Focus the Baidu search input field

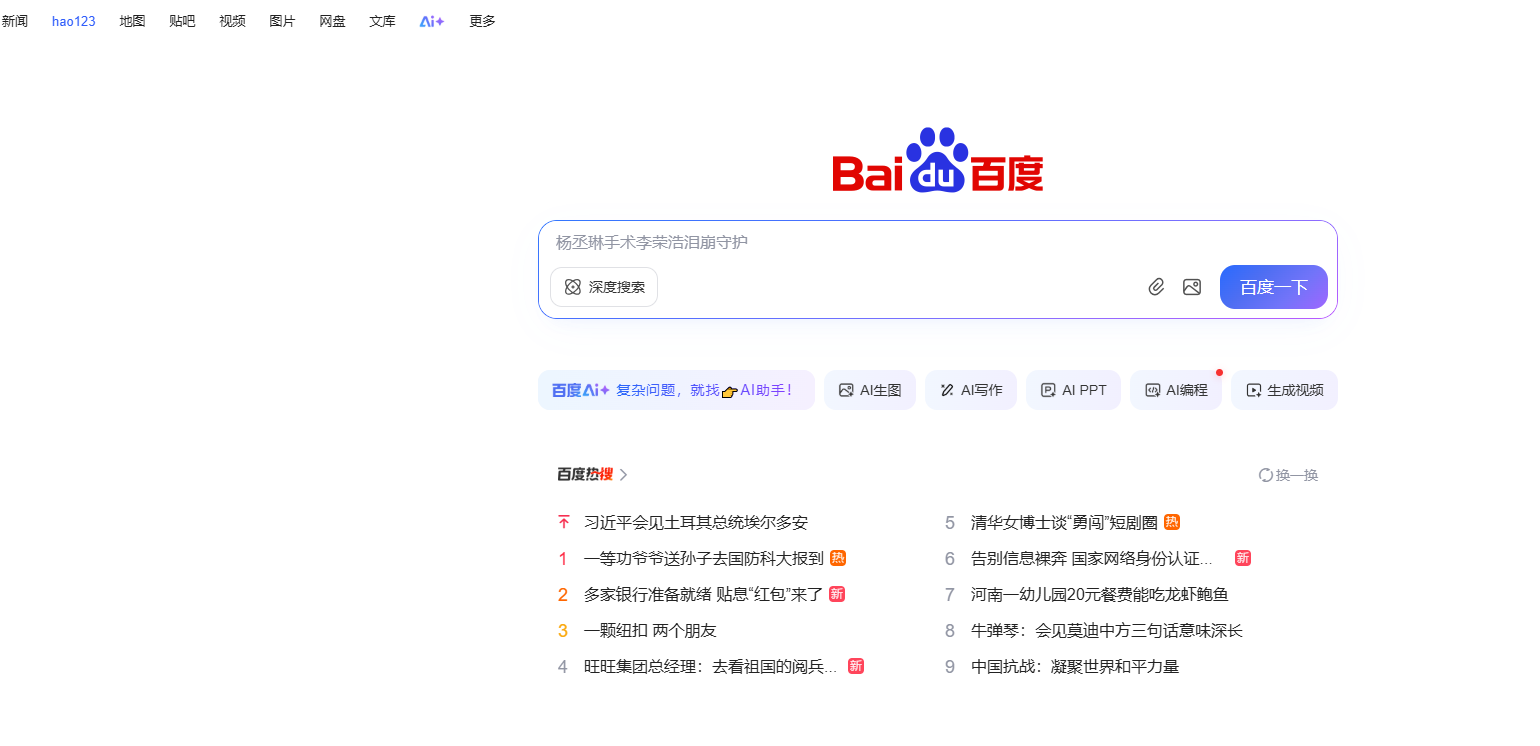point(938,242)
